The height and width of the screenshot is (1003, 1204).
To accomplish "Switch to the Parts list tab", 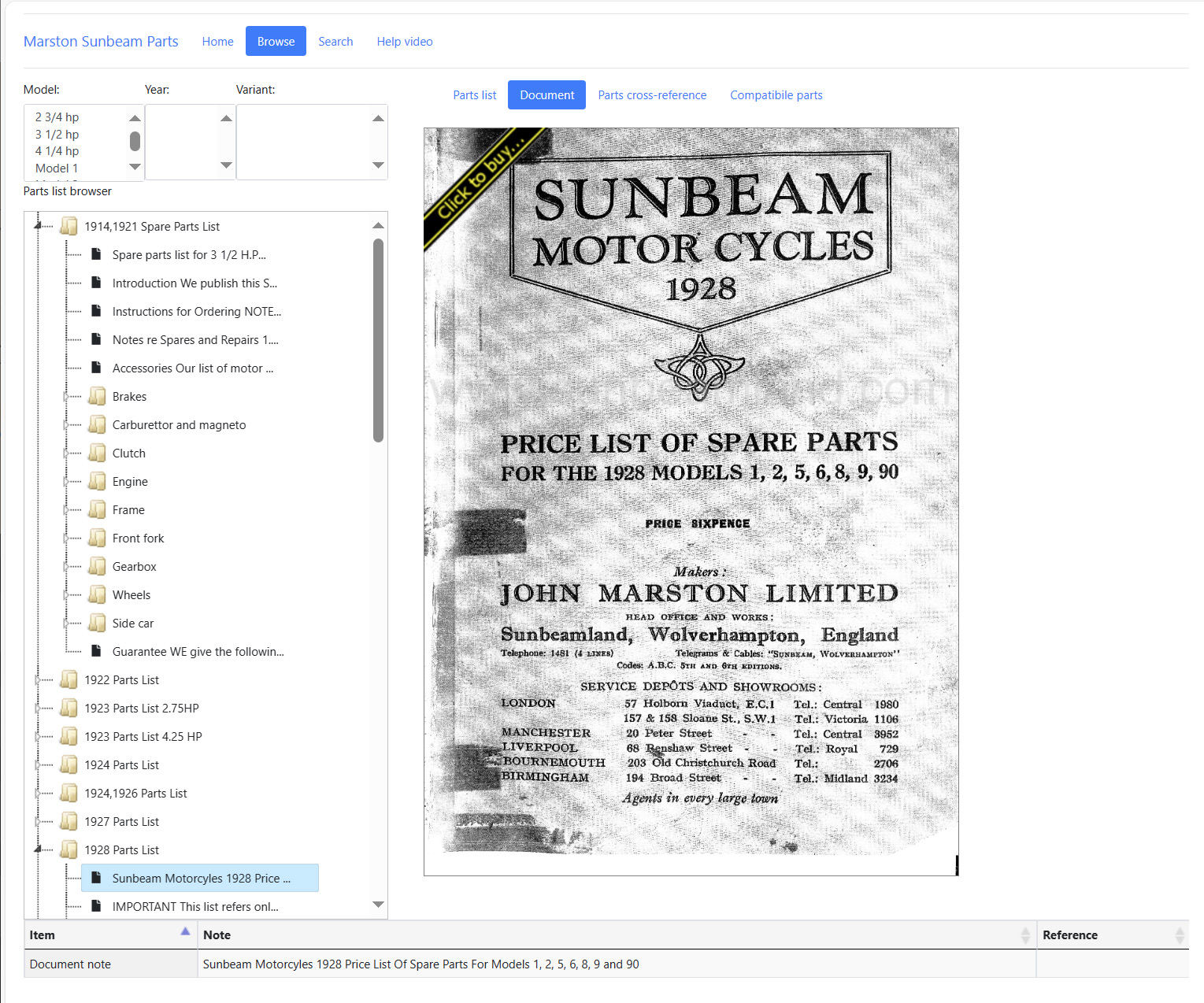I will (x=474, y=95).
